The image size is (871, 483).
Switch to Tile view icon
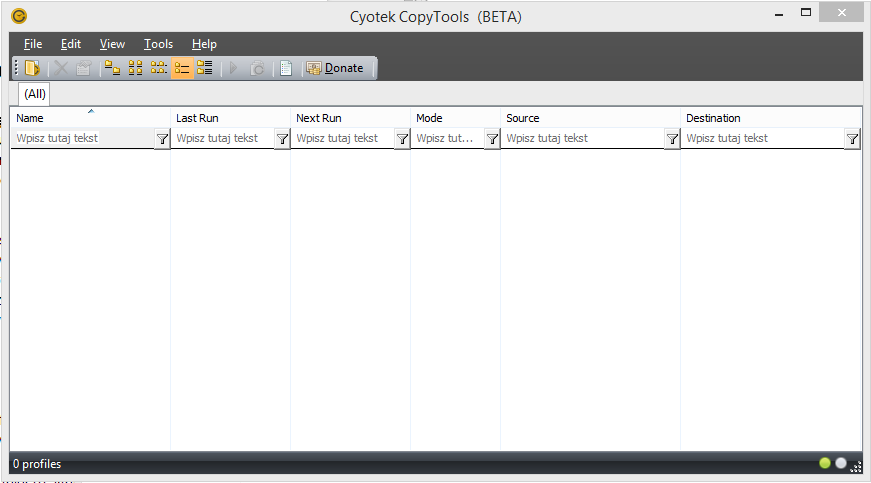coord(204,68)
